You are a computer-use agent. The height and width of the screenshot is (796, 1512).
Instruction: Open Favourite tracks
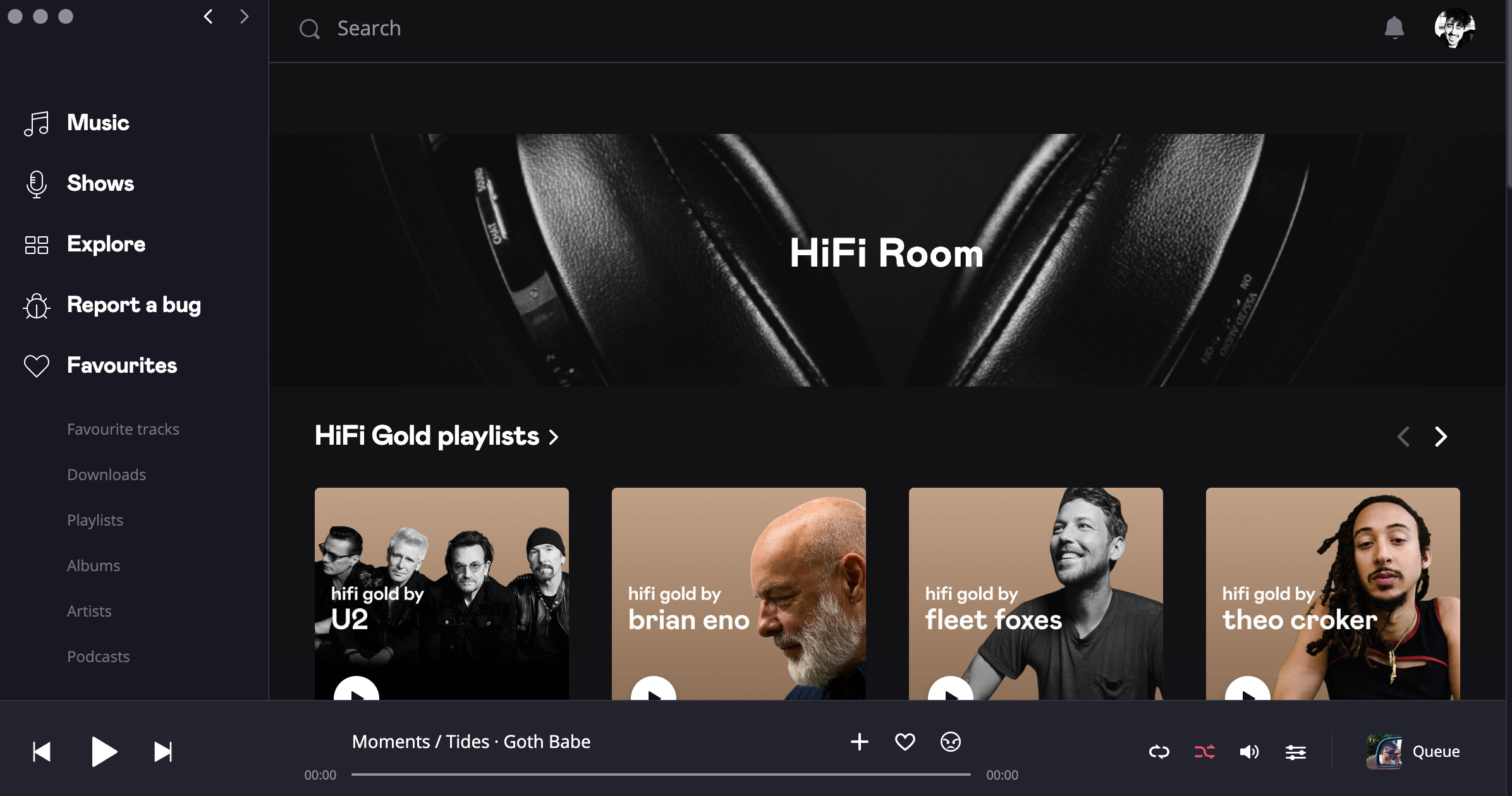pos(123,429)
